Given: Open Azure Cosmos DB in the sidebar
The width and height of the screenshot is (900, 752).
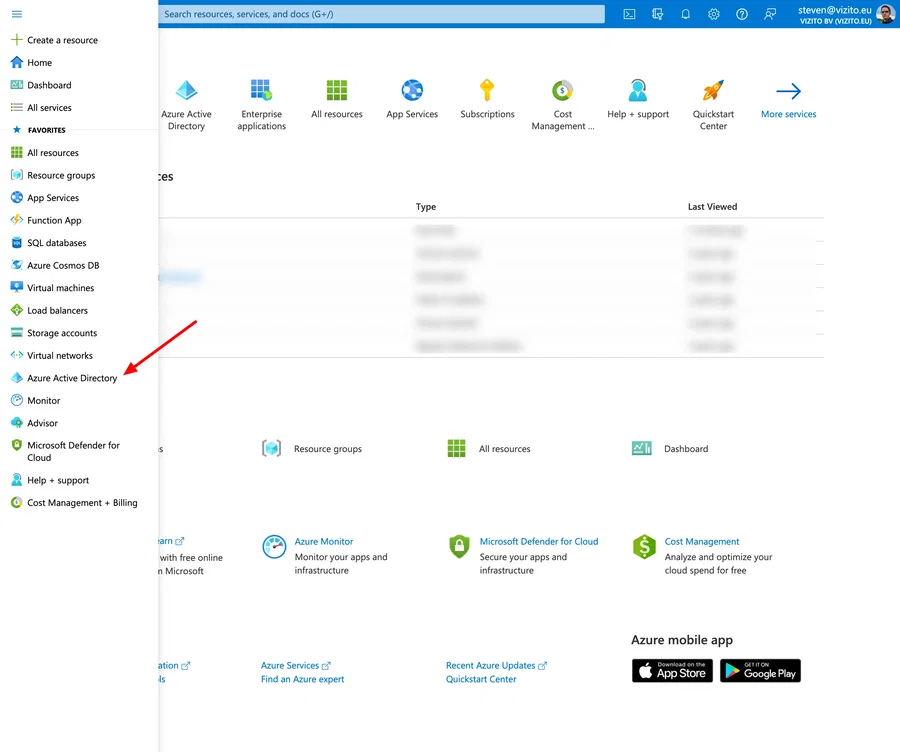Looking at the screenshot, I should tap(63, 265).
